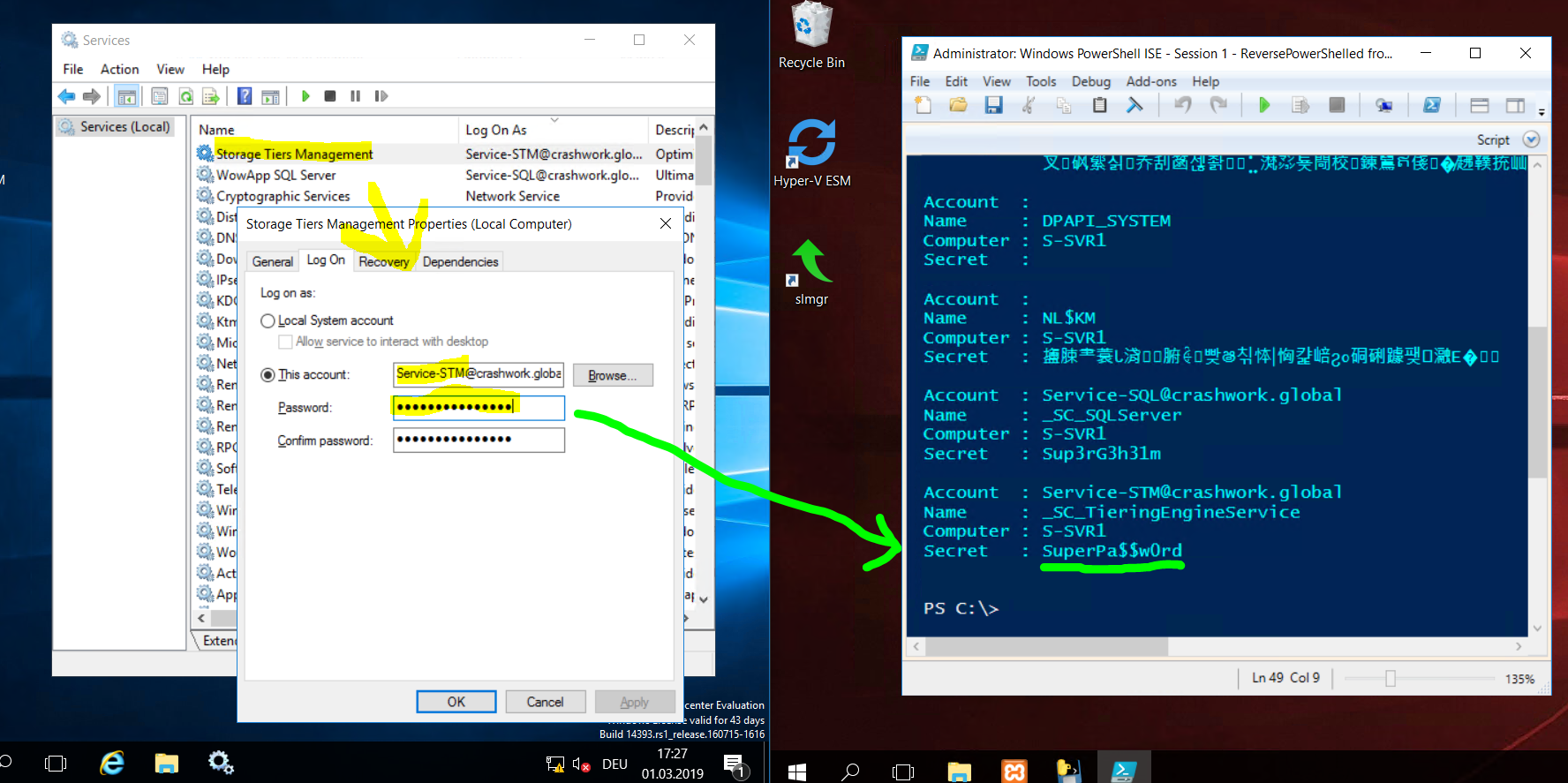Select the Hyper-V ESM desktop shortcut
This screenshot has height=783, width=1568.
tap(811, 152)
